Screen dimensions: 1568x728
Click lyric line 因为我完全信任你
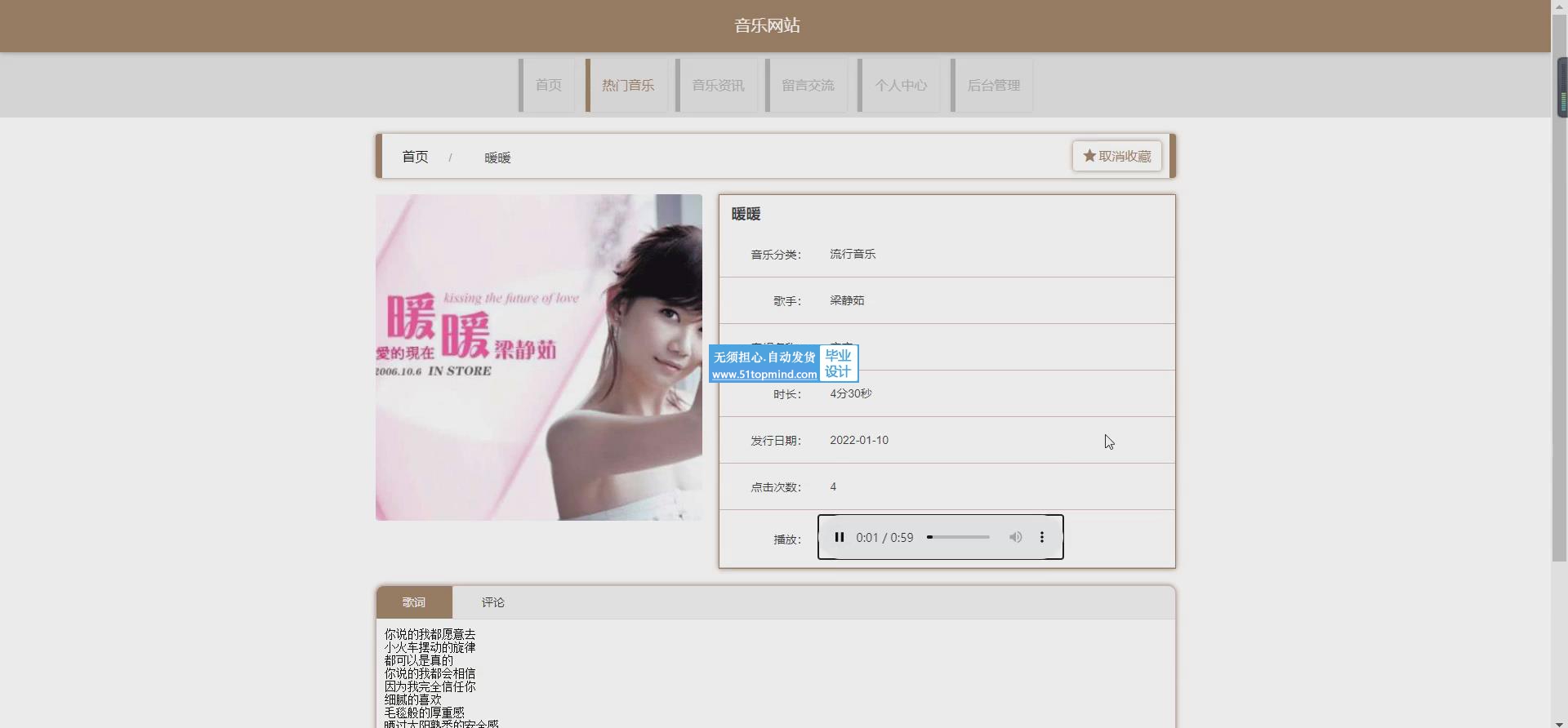pyautogui.click(x=430, y=686)
